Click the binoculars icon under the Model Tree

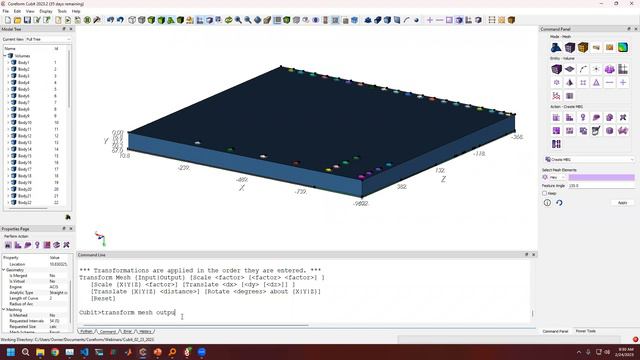68,217
